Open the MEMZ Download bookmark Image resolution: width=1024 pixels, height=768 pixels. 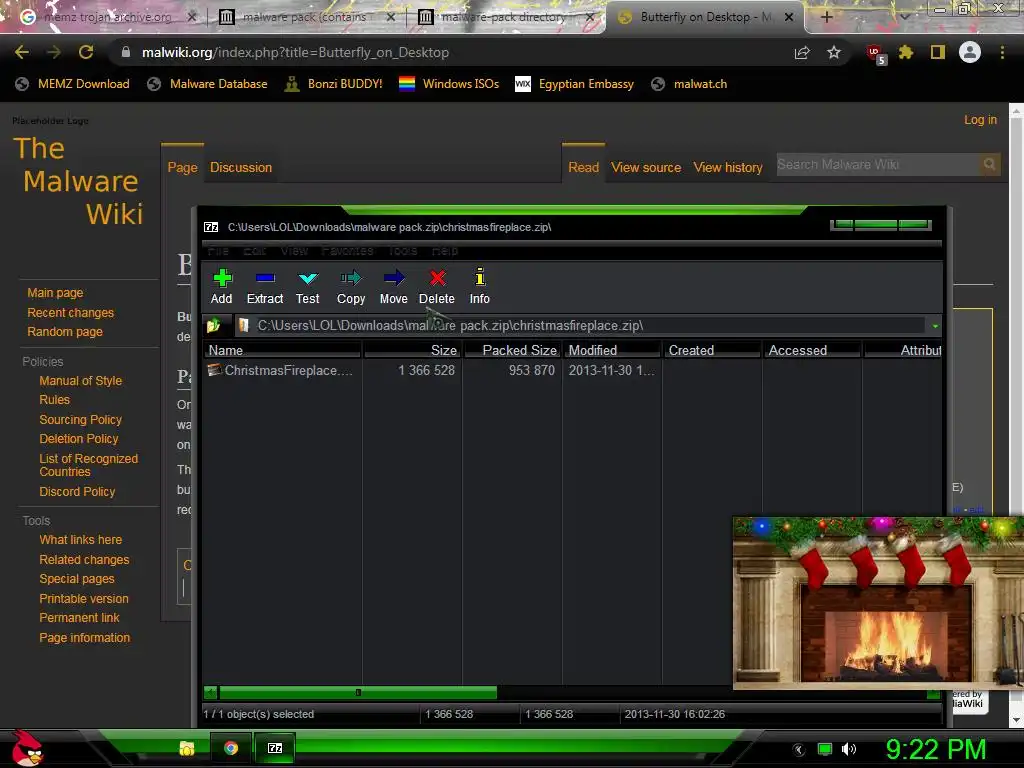[x=72, y=84]
